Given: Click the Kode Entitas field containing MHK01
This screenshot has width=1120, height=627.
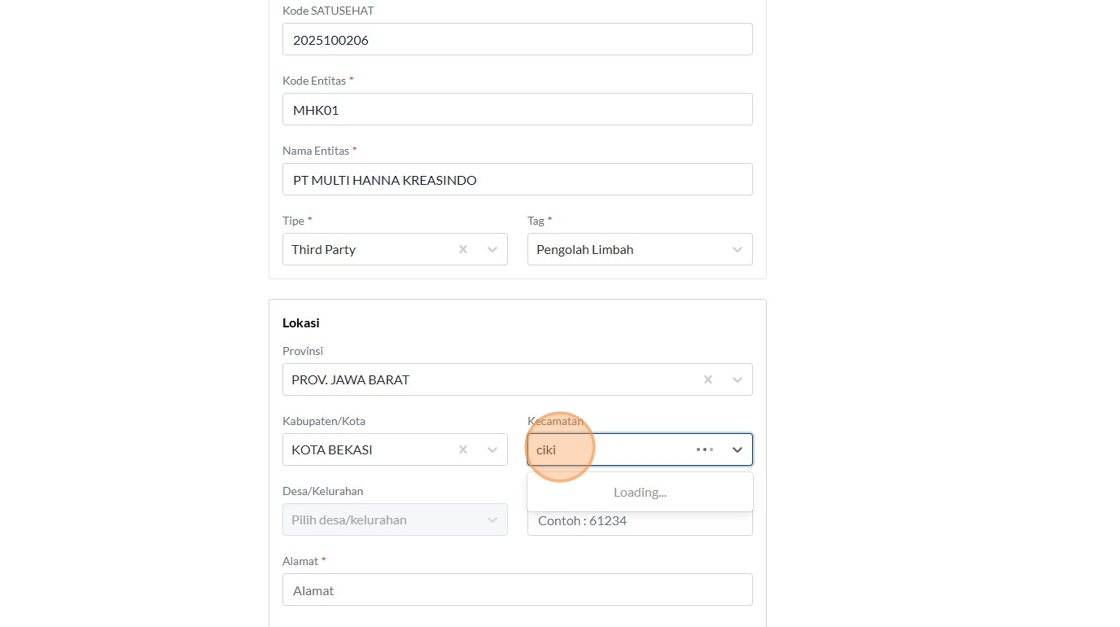Looking at the screenshot, I should pyautogui.click(x=517, y=110).
